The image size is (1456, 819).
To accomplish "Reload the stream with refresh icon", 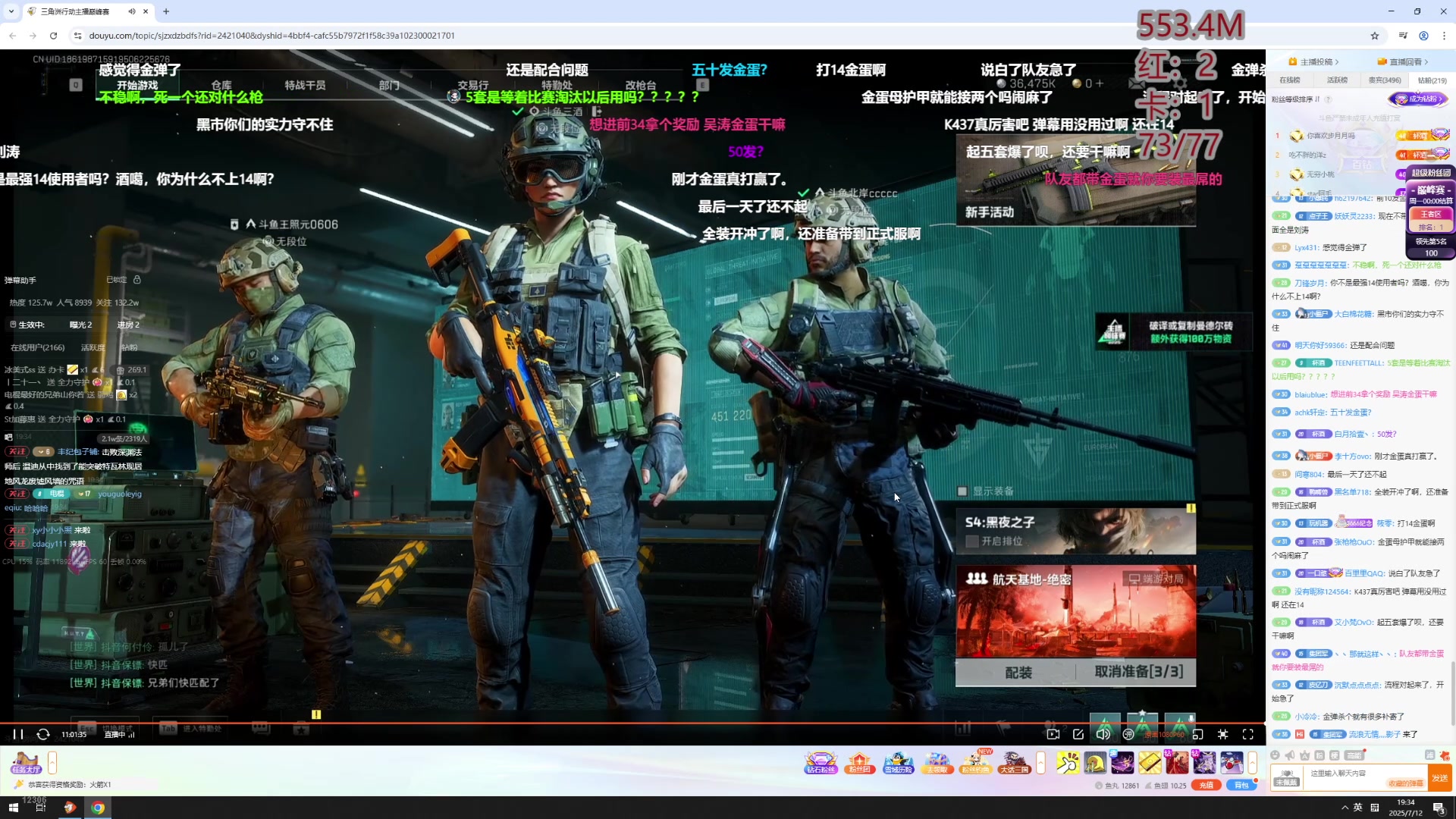I will (x=43, y=734).
